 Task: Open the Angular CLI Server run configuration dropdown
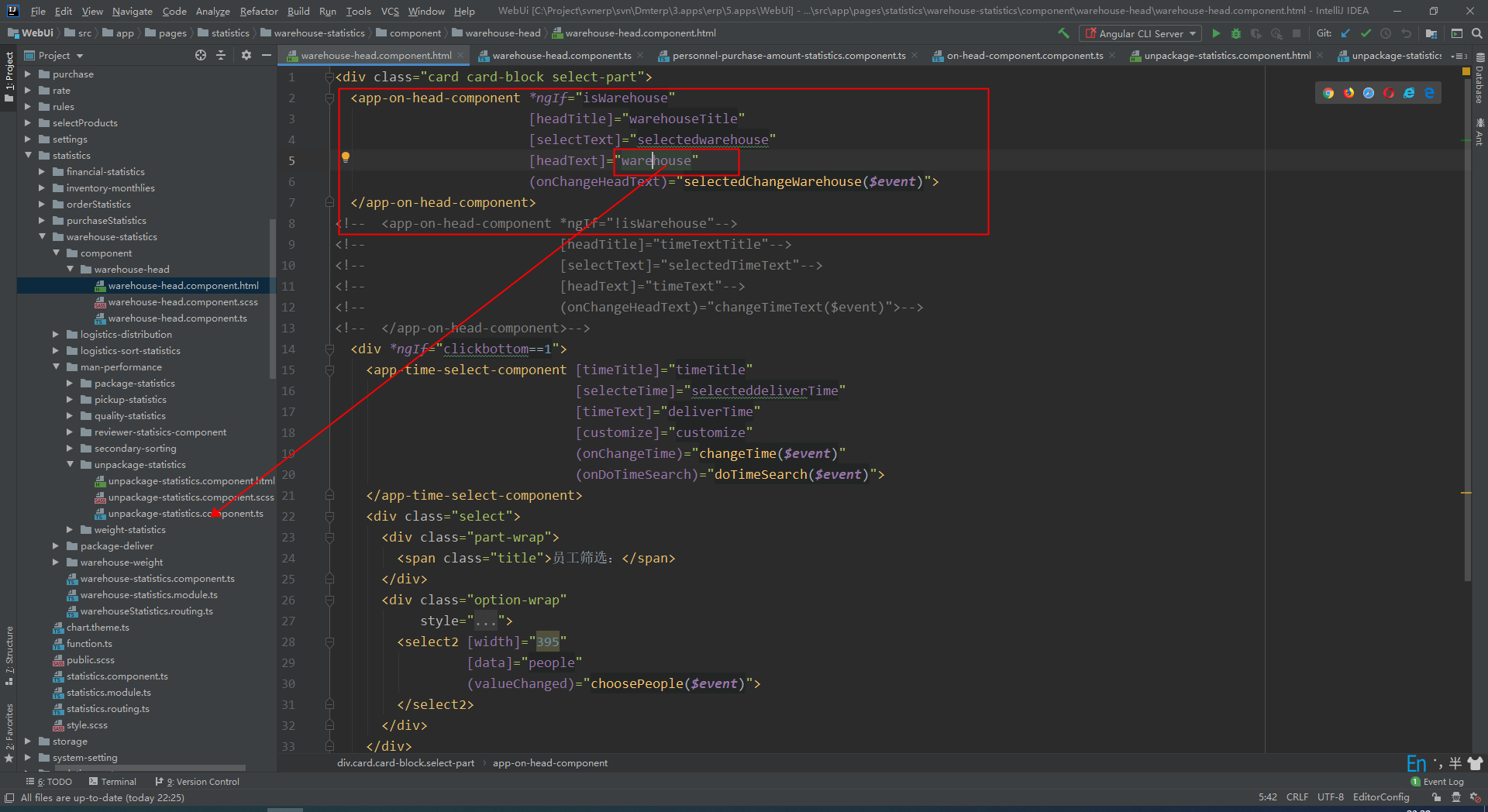[x=1141, y=33]
